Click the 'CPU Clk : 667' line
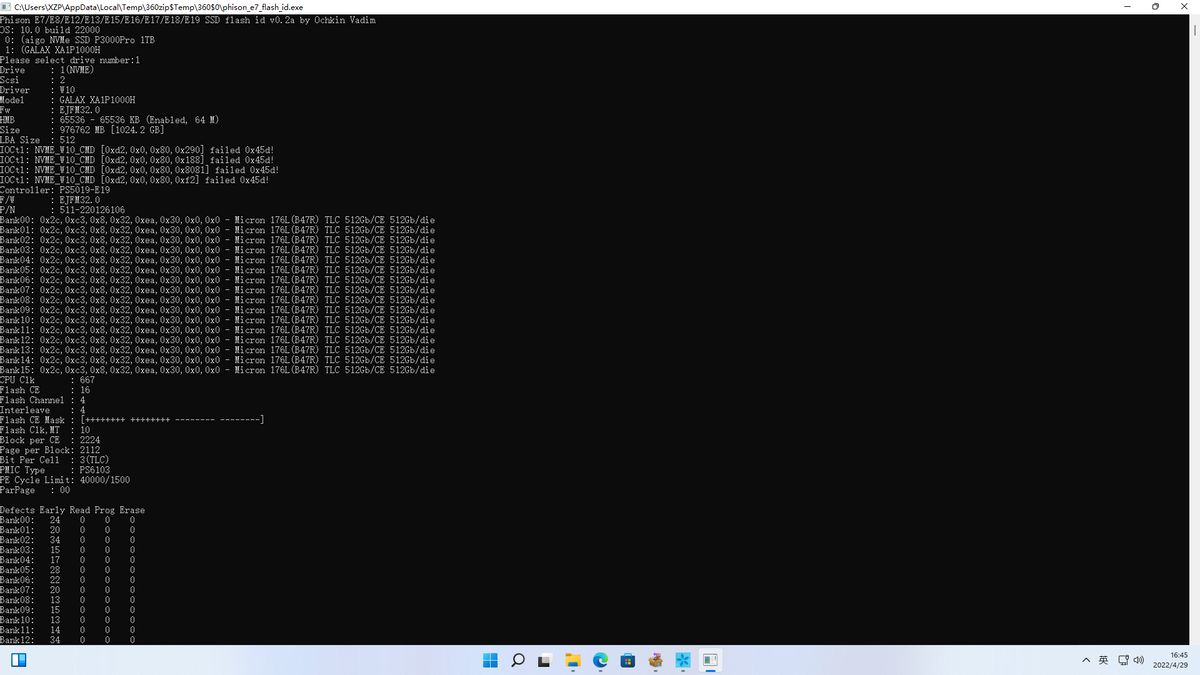The width and height of the screenshot is (1200, 675). coord(48,380)
